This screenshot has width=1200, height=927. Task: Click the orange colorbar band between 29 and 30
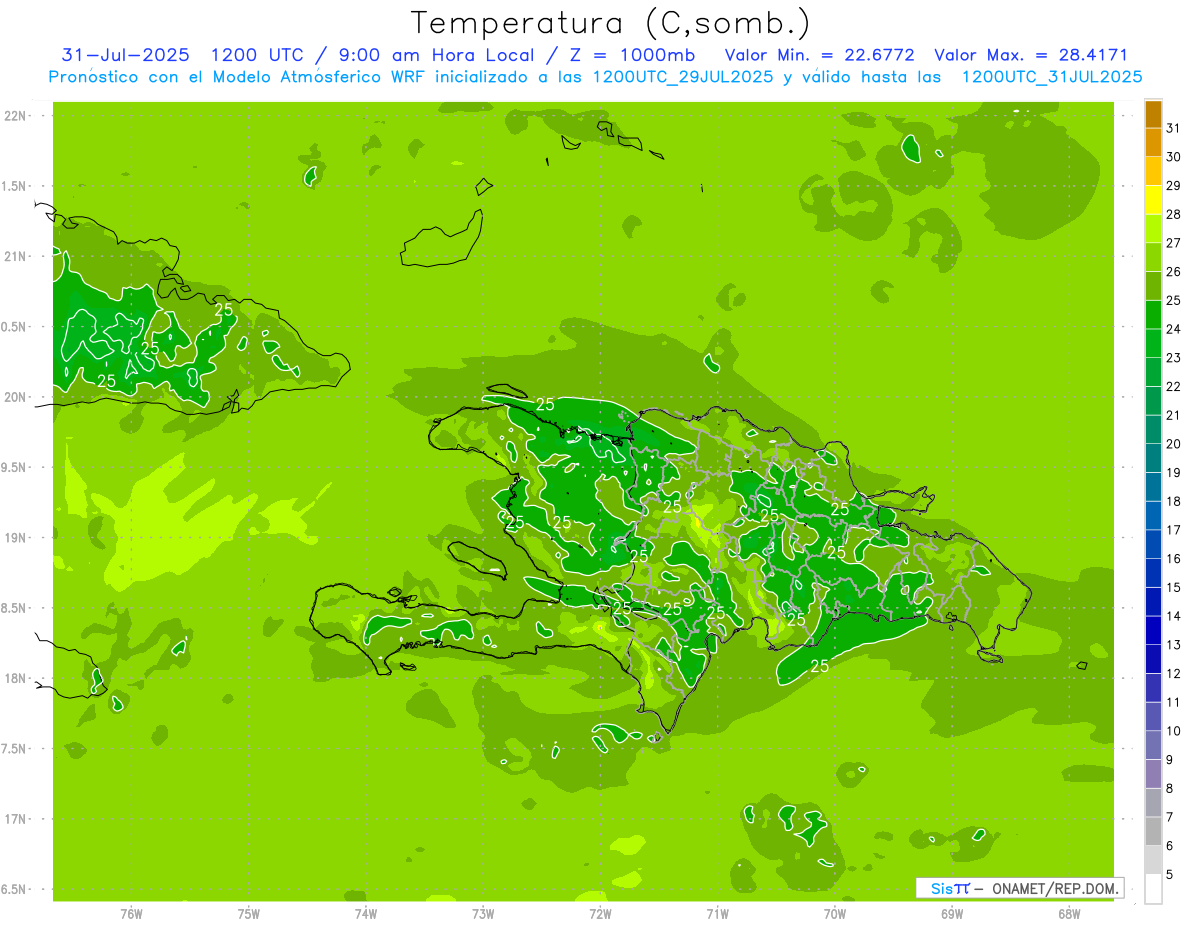[1153, 171]
